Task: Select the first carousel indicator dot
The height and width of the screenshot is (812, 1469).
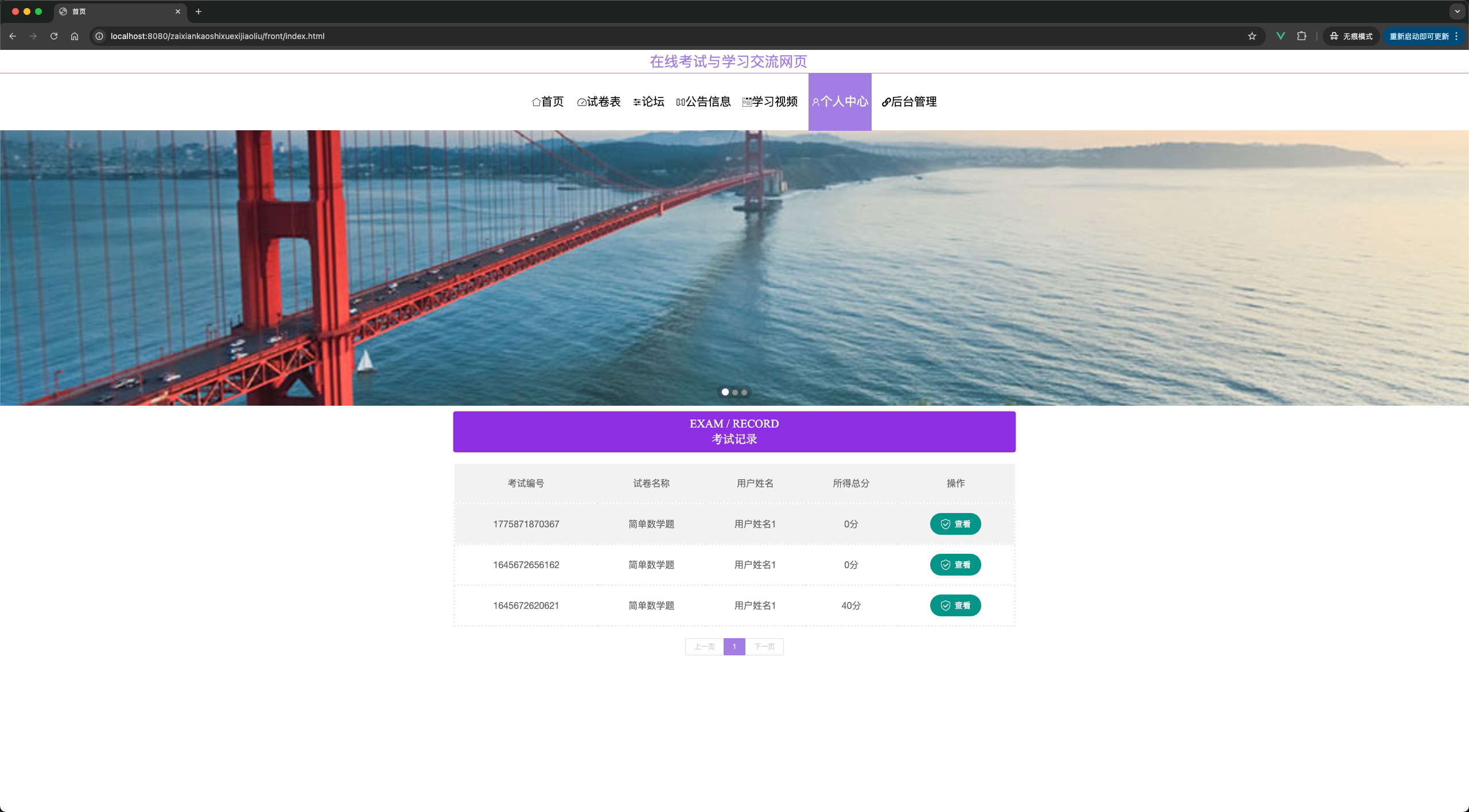Action: click(x=725, y=392)
